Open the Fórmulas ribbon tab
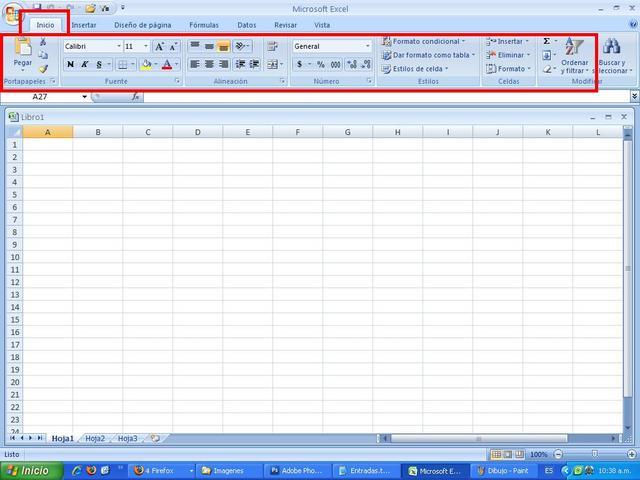640x480 pixels. point(204,25)
